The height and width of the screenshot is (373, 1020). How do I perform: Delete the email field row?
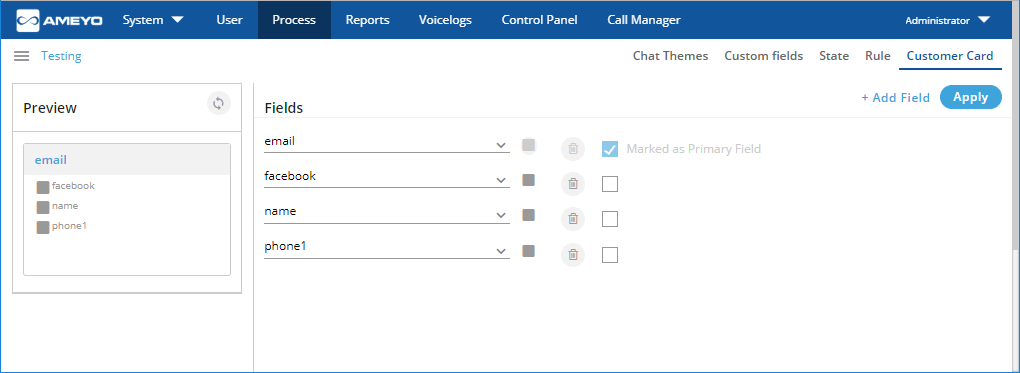pyautogui.click(x=573, y=149)
